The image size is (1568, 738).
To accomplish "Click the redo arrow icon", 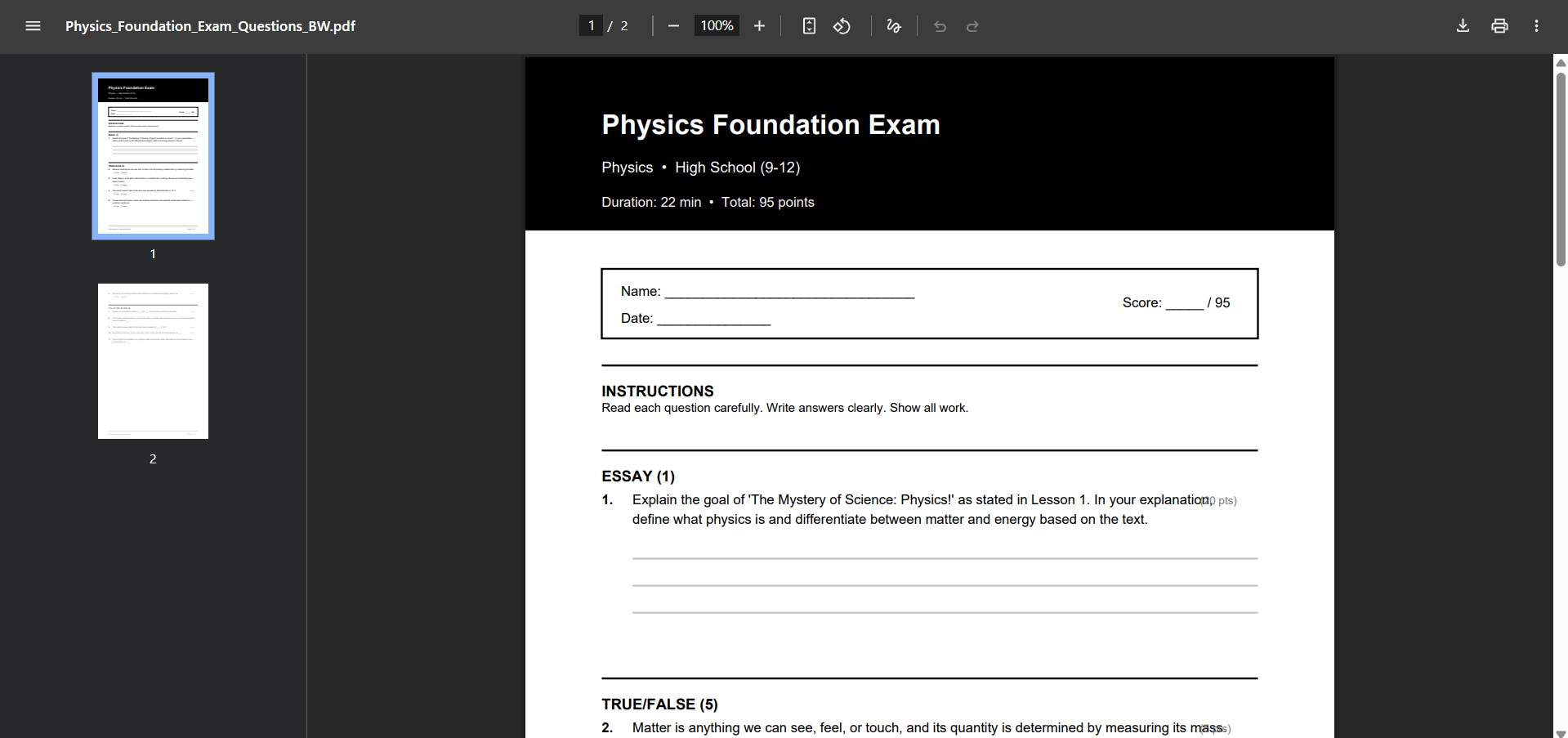I will (972, 26).
